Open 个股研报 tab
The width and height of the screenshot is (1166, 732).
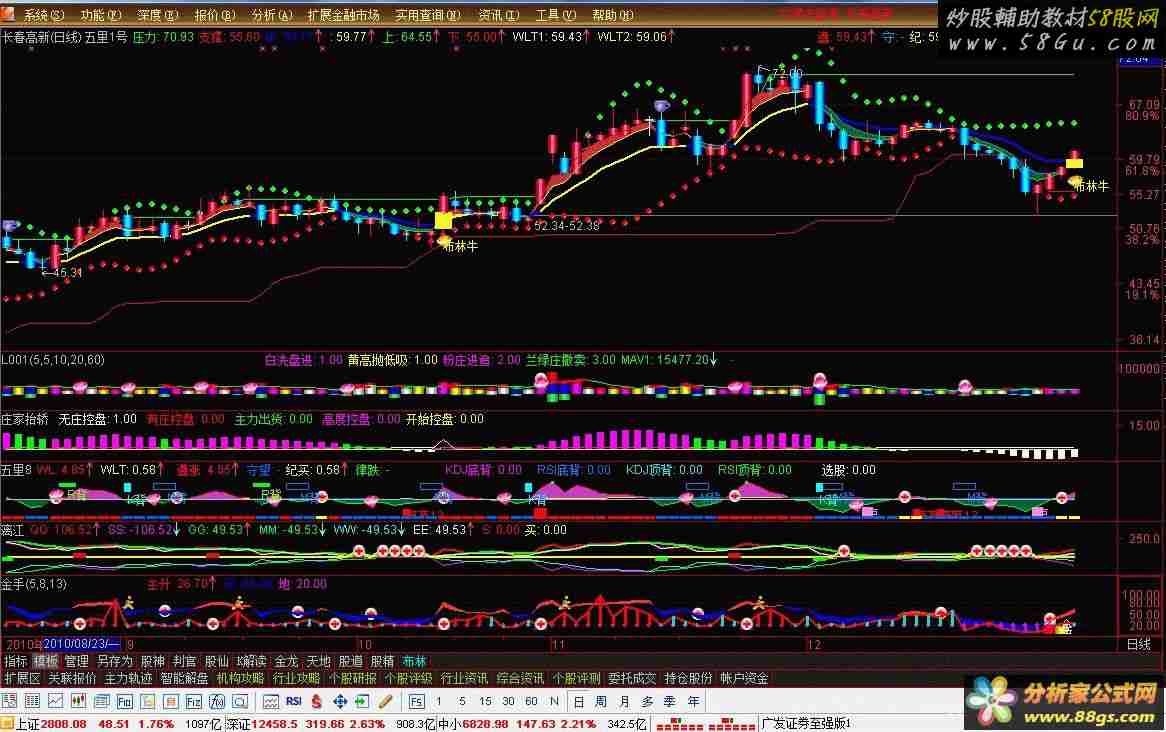click(352, 678)
